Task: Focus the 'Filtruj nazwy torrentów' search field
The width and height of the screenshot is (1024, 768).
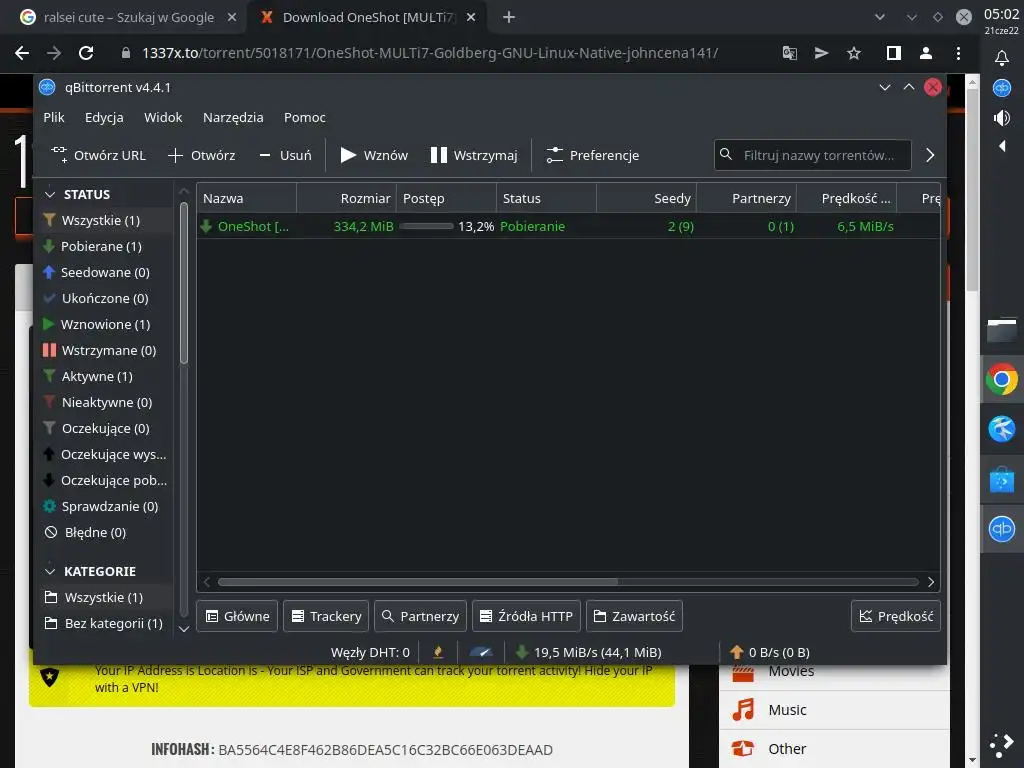Action: coord(812,155)
